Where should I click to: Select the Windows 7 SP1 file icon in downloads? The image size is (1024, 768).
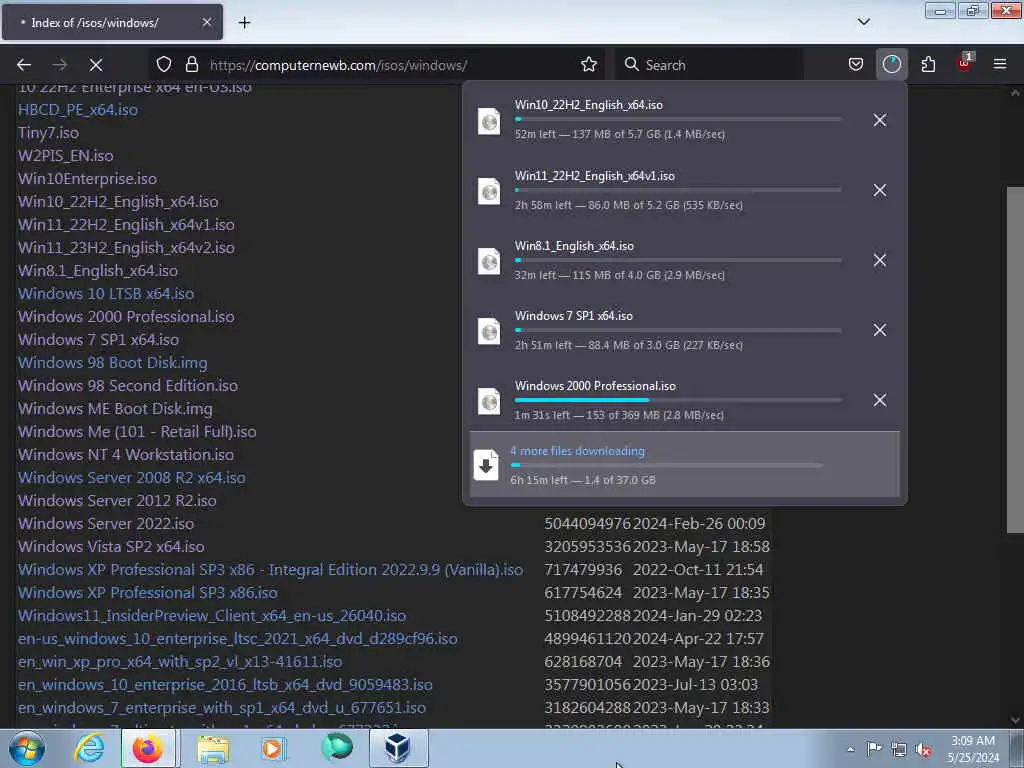pos(489,330)
